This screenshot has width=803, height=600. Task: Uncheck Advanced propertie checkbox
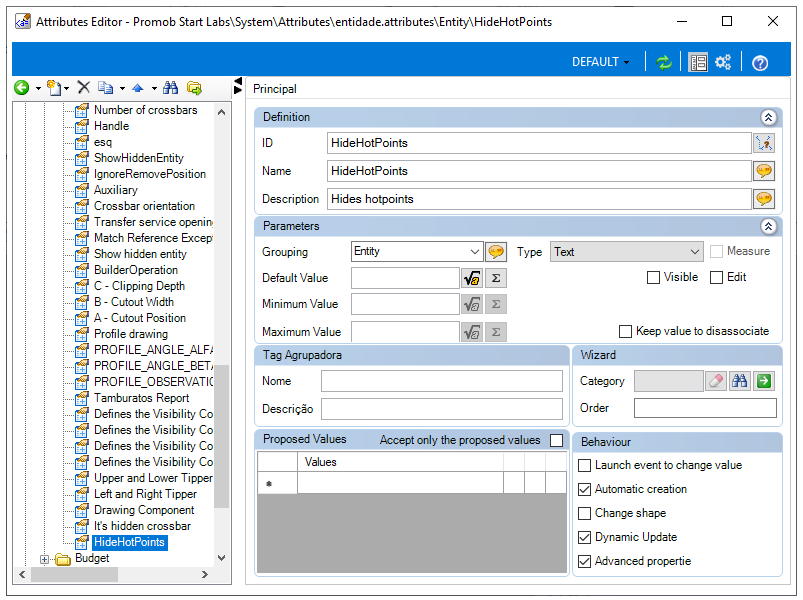pyautogui.click(x=584, y=562)
